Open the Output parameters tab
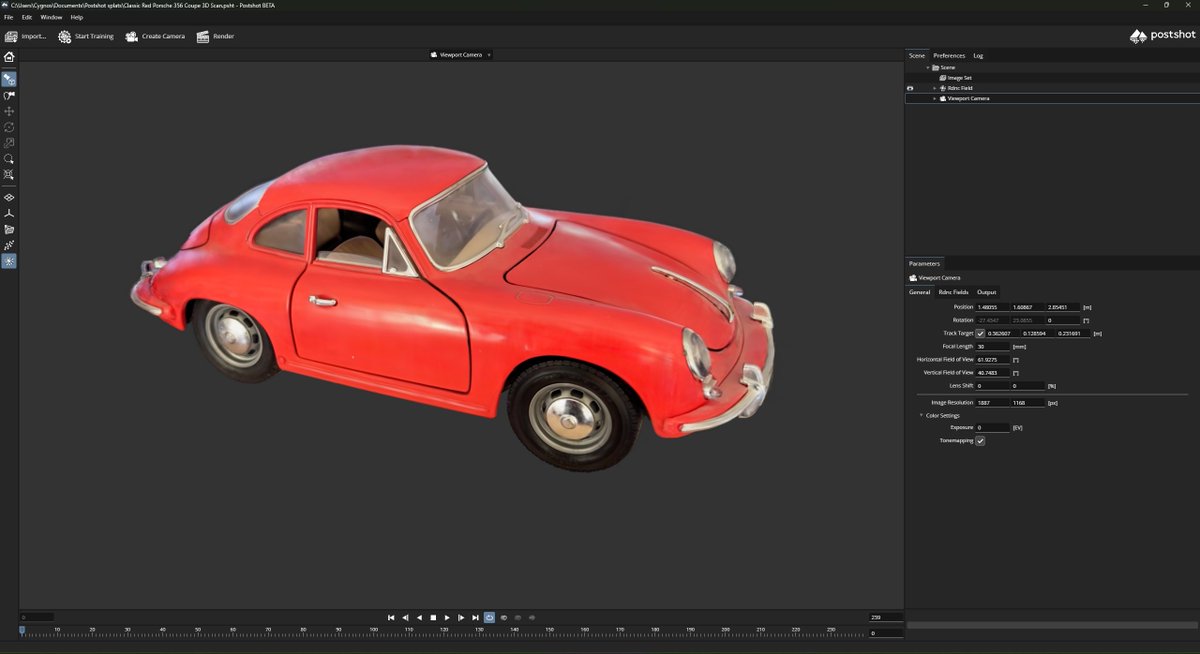1200x654 pixels. tap(986, 292)
